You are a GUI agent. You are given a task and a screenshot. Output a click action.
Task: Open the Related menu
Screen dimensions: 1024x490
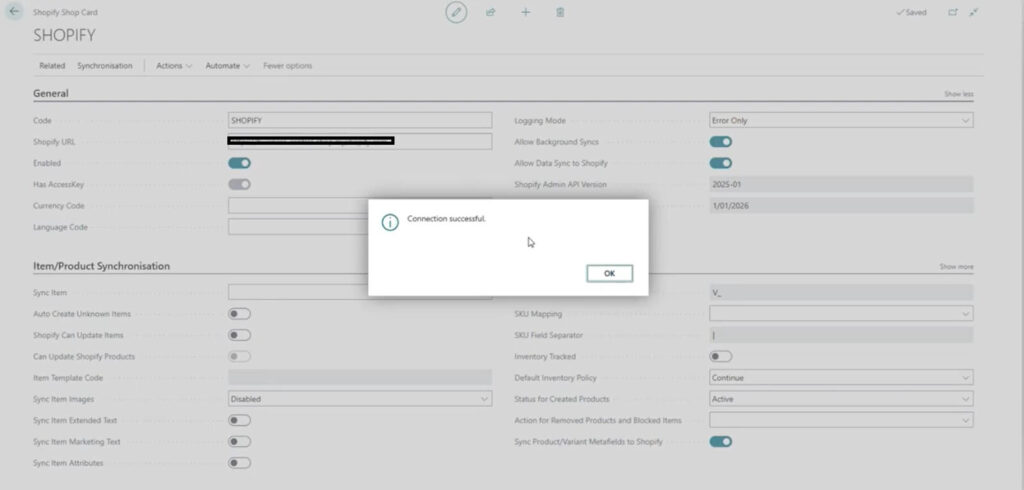[x=52, y=66]
